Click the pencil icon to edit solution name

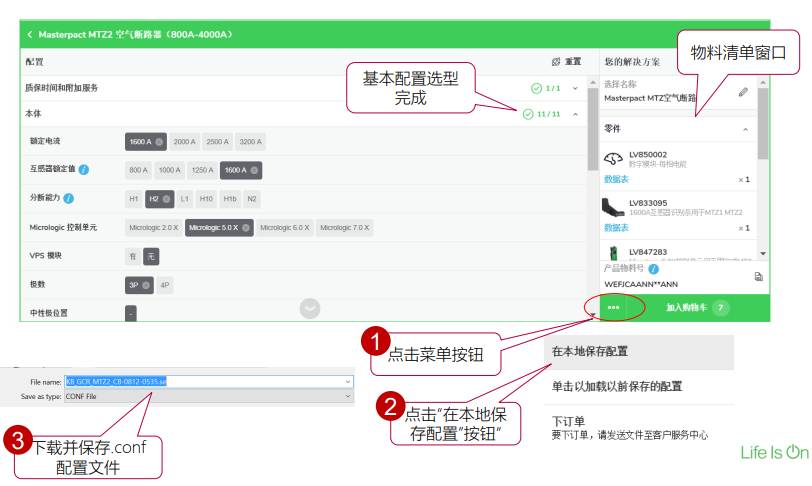(743, 92)
